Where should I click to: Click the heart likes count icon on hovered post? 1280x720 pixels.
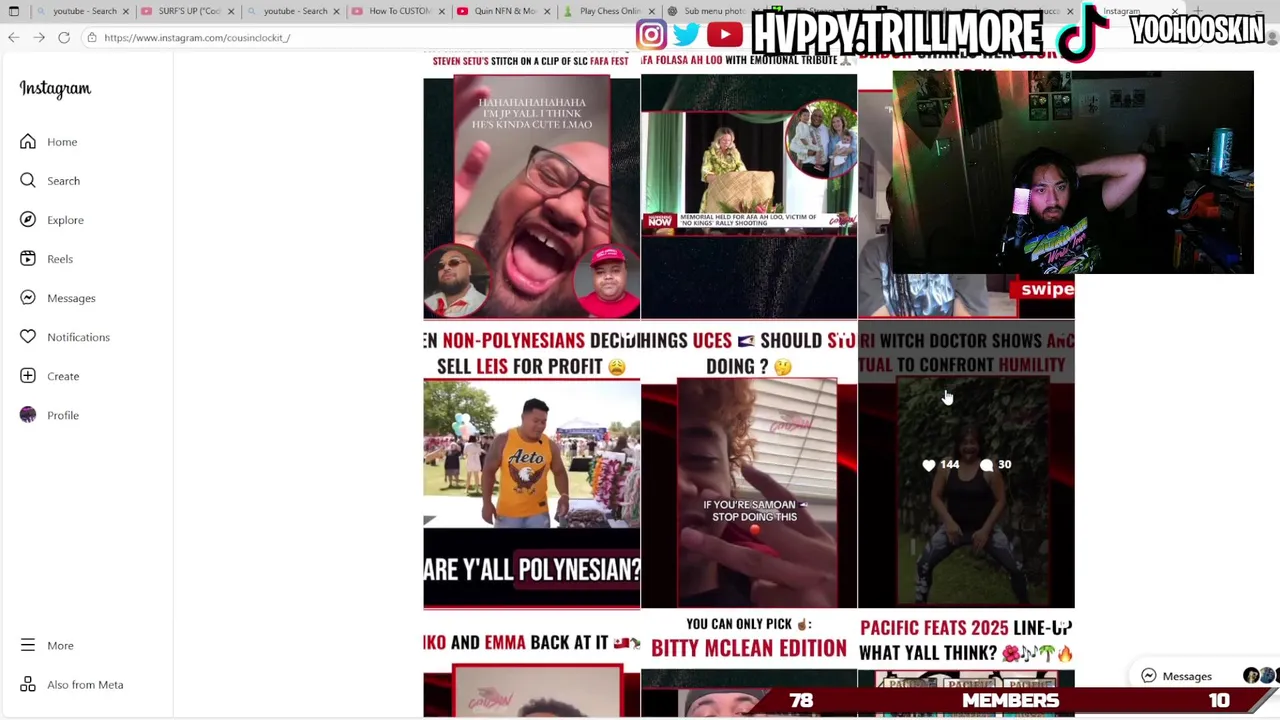click(929, 465)
